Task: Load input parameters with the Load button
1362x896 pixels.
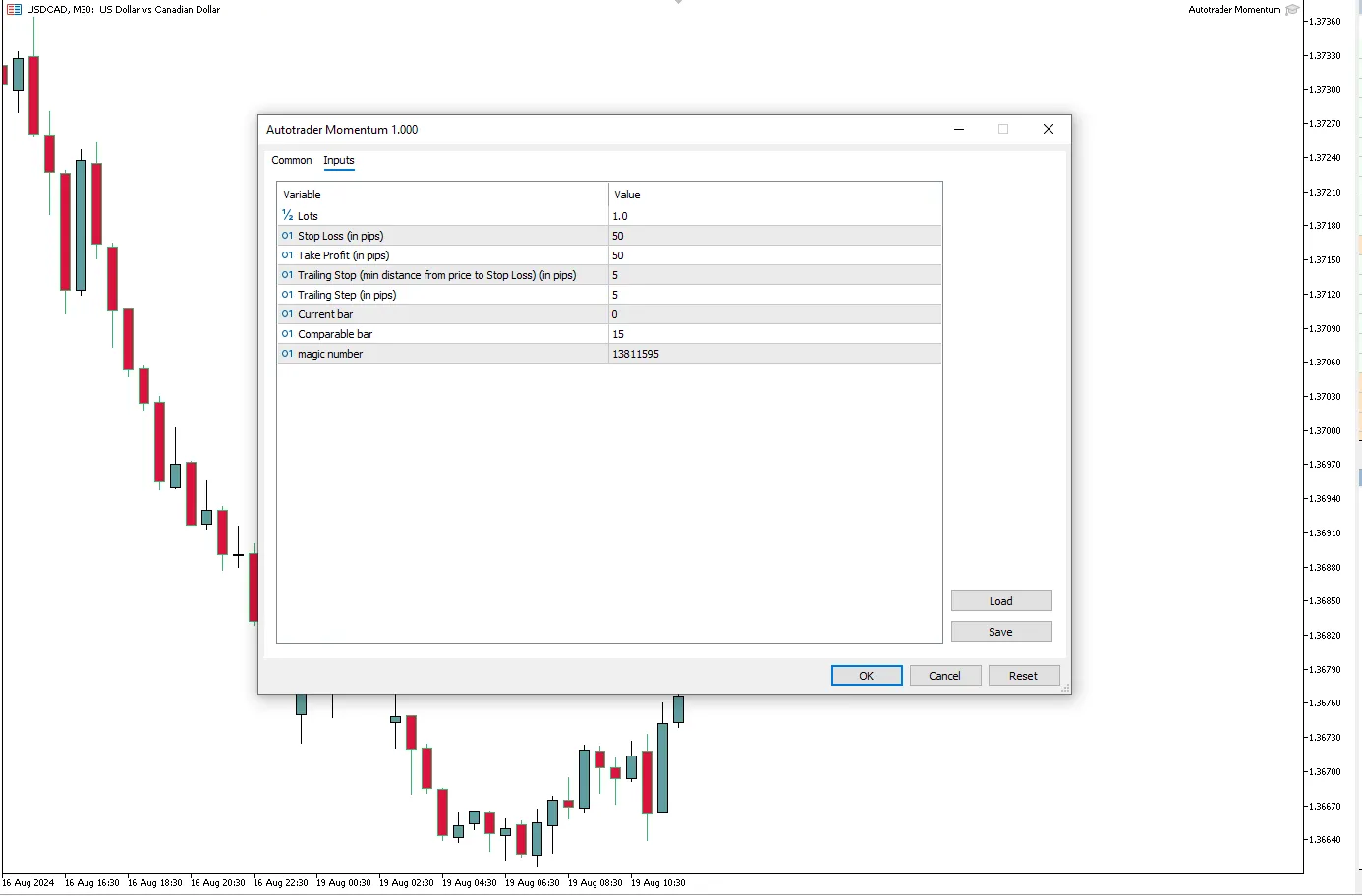Action: pyautogui.click(x=1001, y=601)
